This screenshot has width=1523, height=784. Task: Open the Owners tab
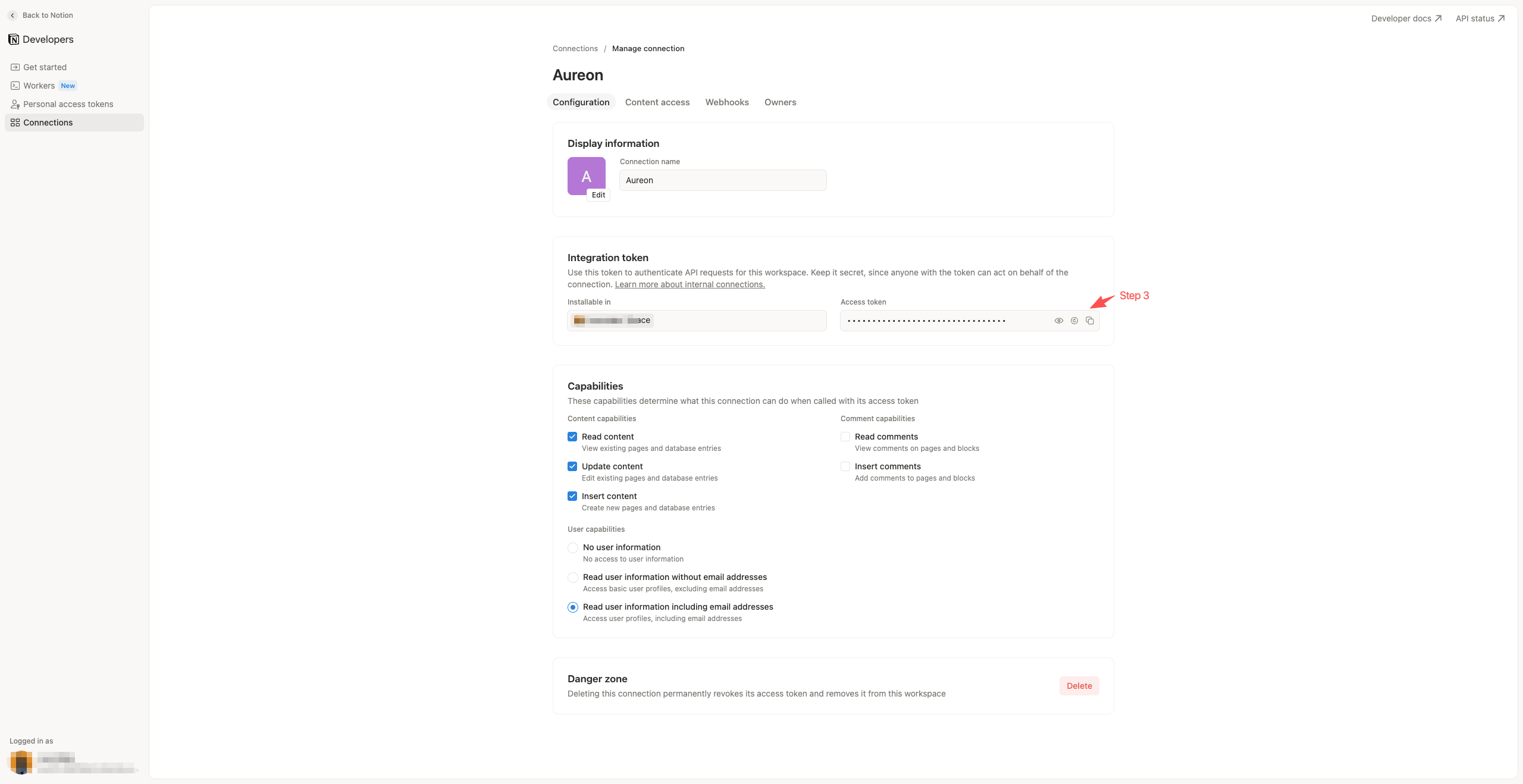(x=780, y=102)
